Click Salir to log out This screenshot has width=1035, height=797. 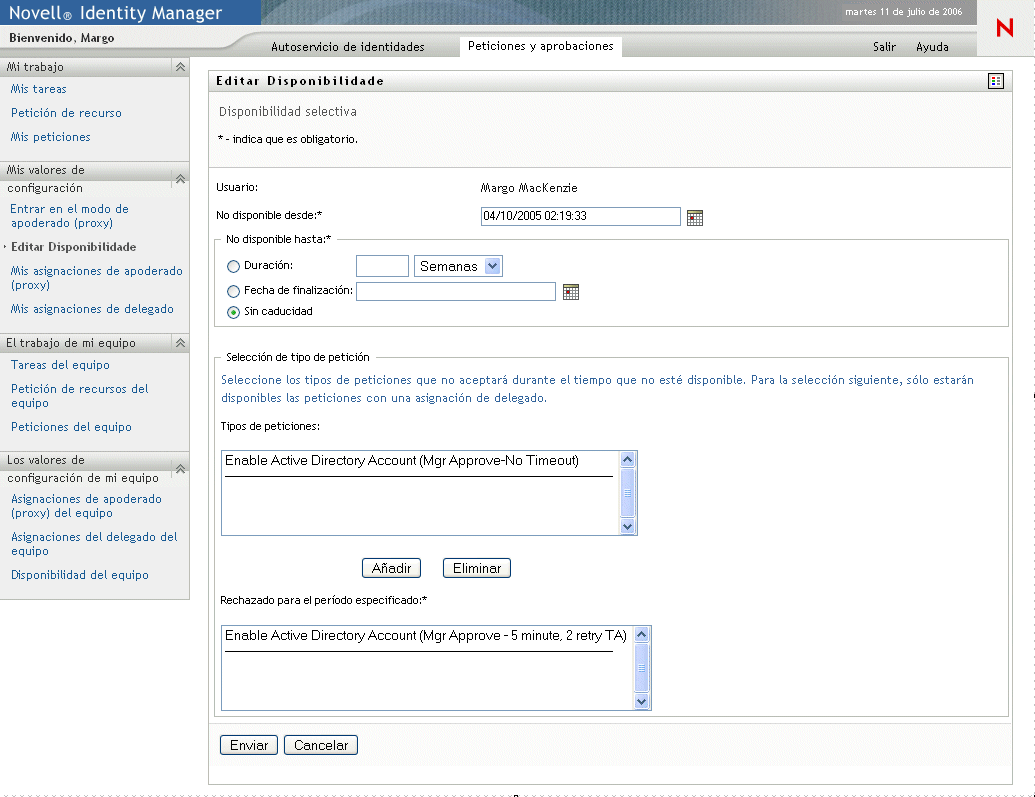[x=885, y=47]
